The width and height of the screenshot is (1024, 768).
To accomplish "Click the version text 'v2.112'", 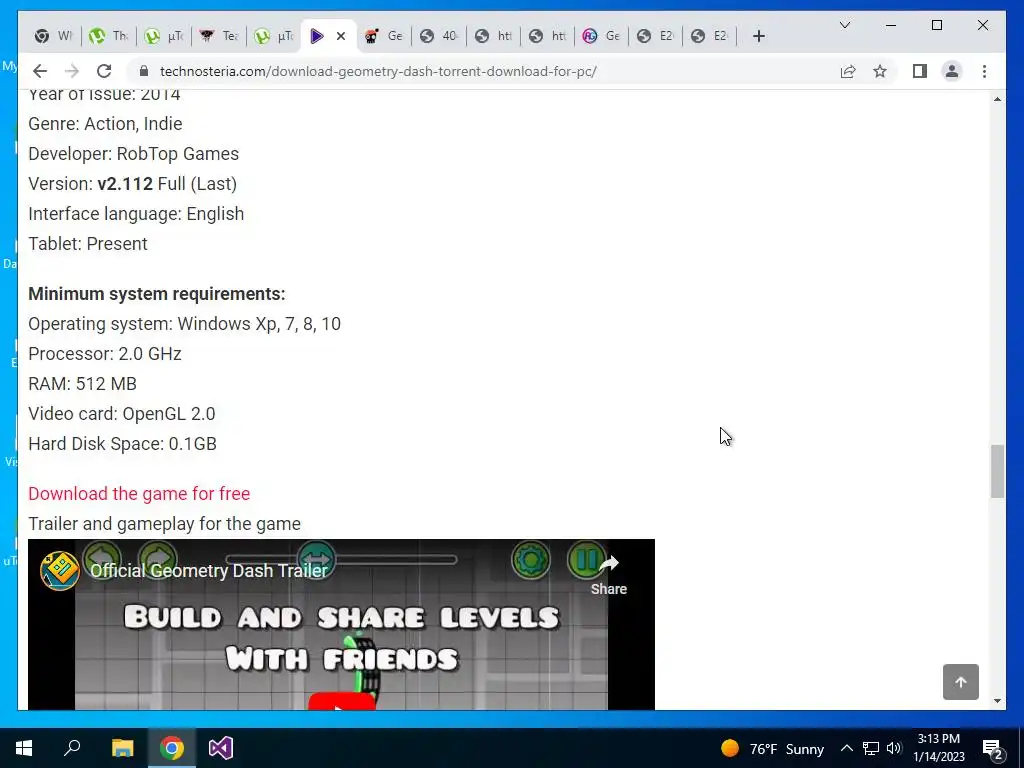I will click(x=125, y=184).
